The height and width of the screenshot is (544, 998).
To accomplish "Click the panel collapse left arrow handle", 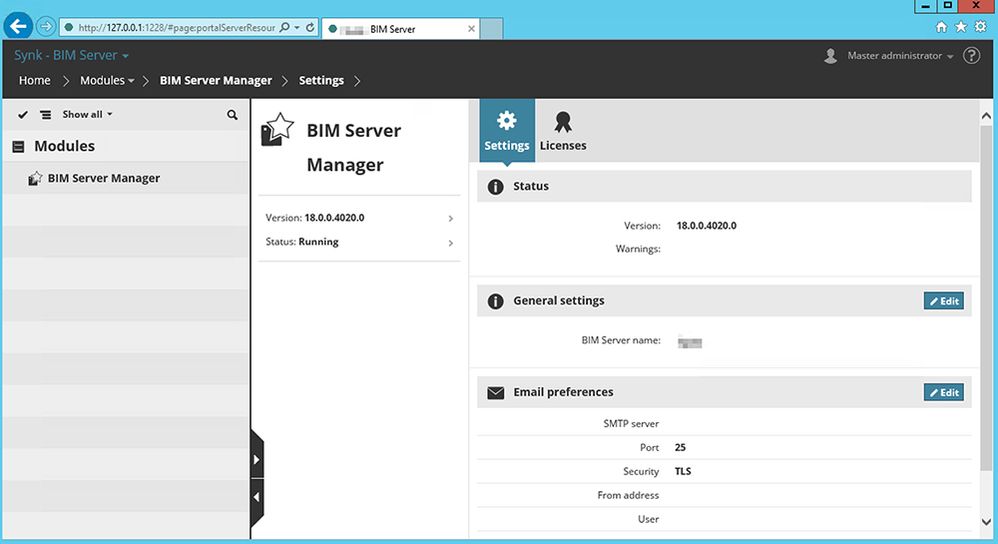I will [x=257, y=498].
